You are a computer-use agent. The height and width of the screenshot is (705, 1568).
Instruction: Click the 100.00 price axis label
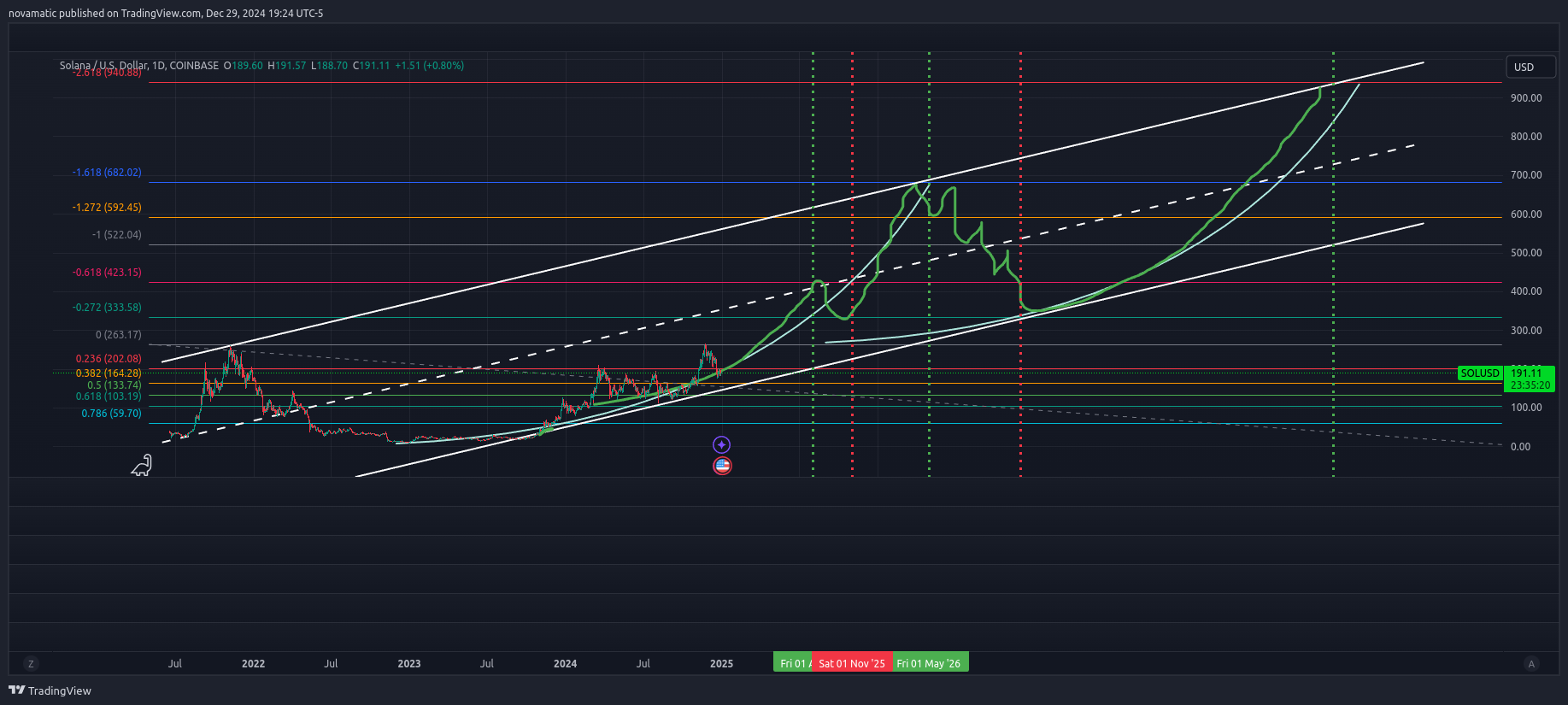[1526, 408]
